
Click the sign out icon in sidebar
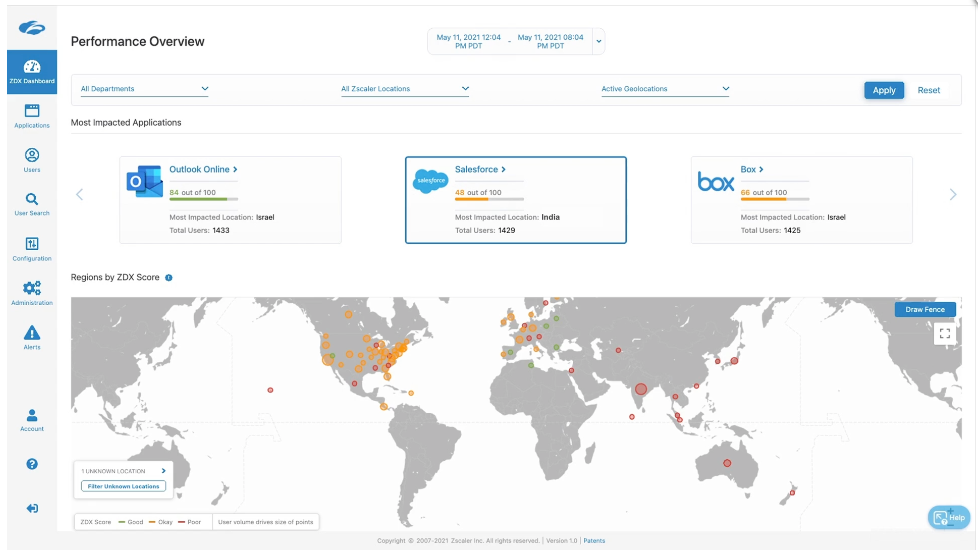point(32,508)
